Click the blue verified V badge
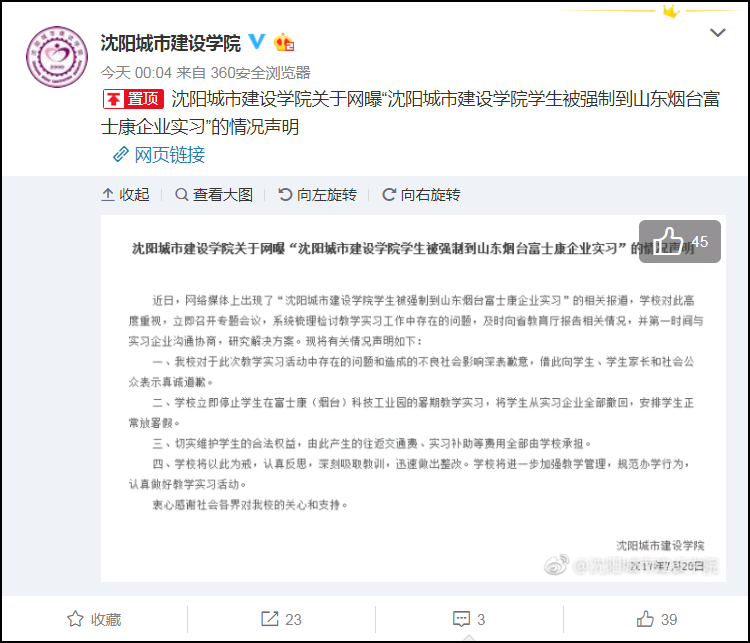Viewport: 750px width, 643px height. point(257,42)
